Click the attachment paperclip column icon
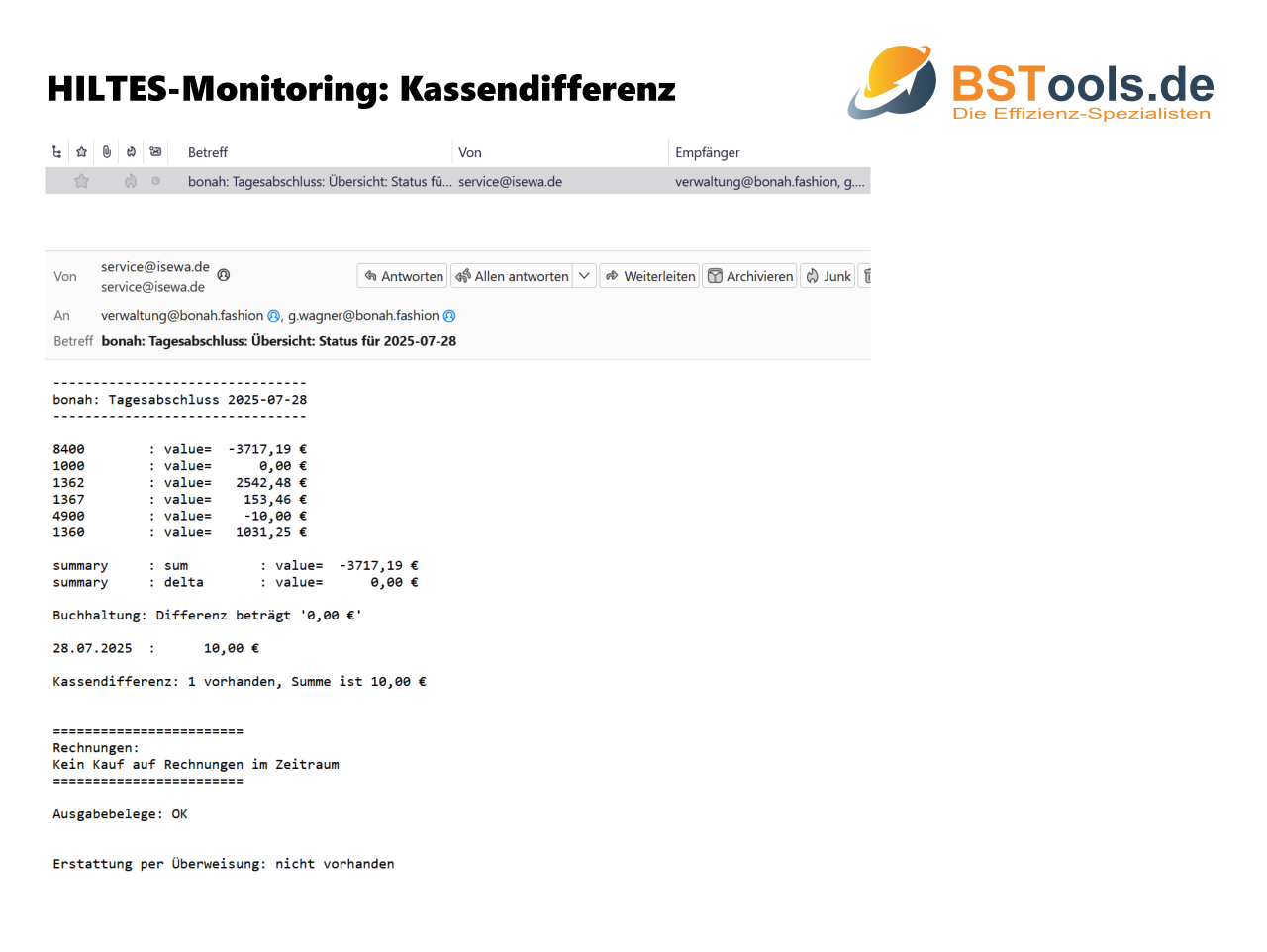The height and width of the screenshot is (952, 1267). click(x=107, y=152)
